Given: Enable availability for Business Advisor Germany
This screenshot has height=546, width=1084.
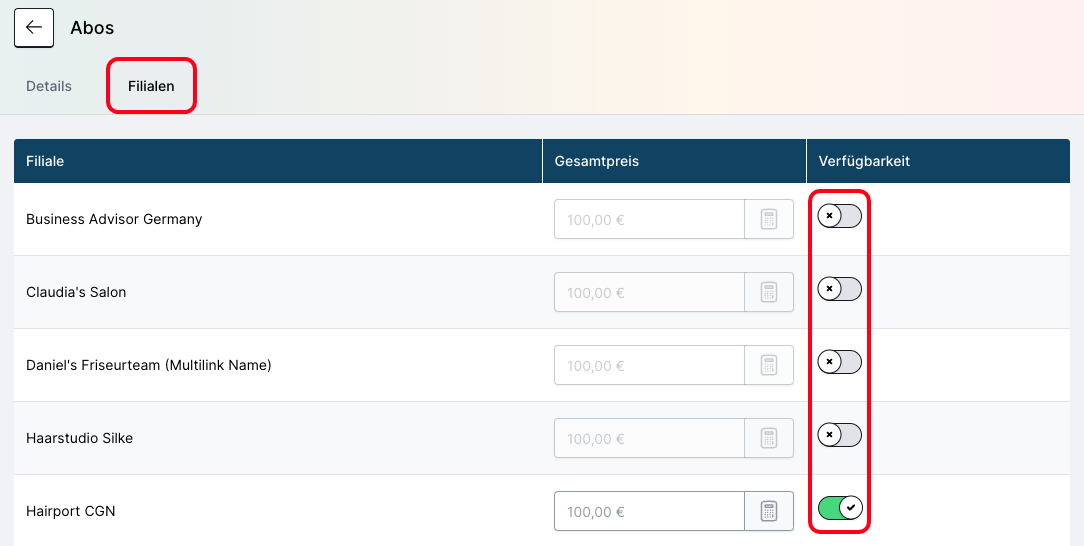Looking at the screenshot, I should coord(839,216).
